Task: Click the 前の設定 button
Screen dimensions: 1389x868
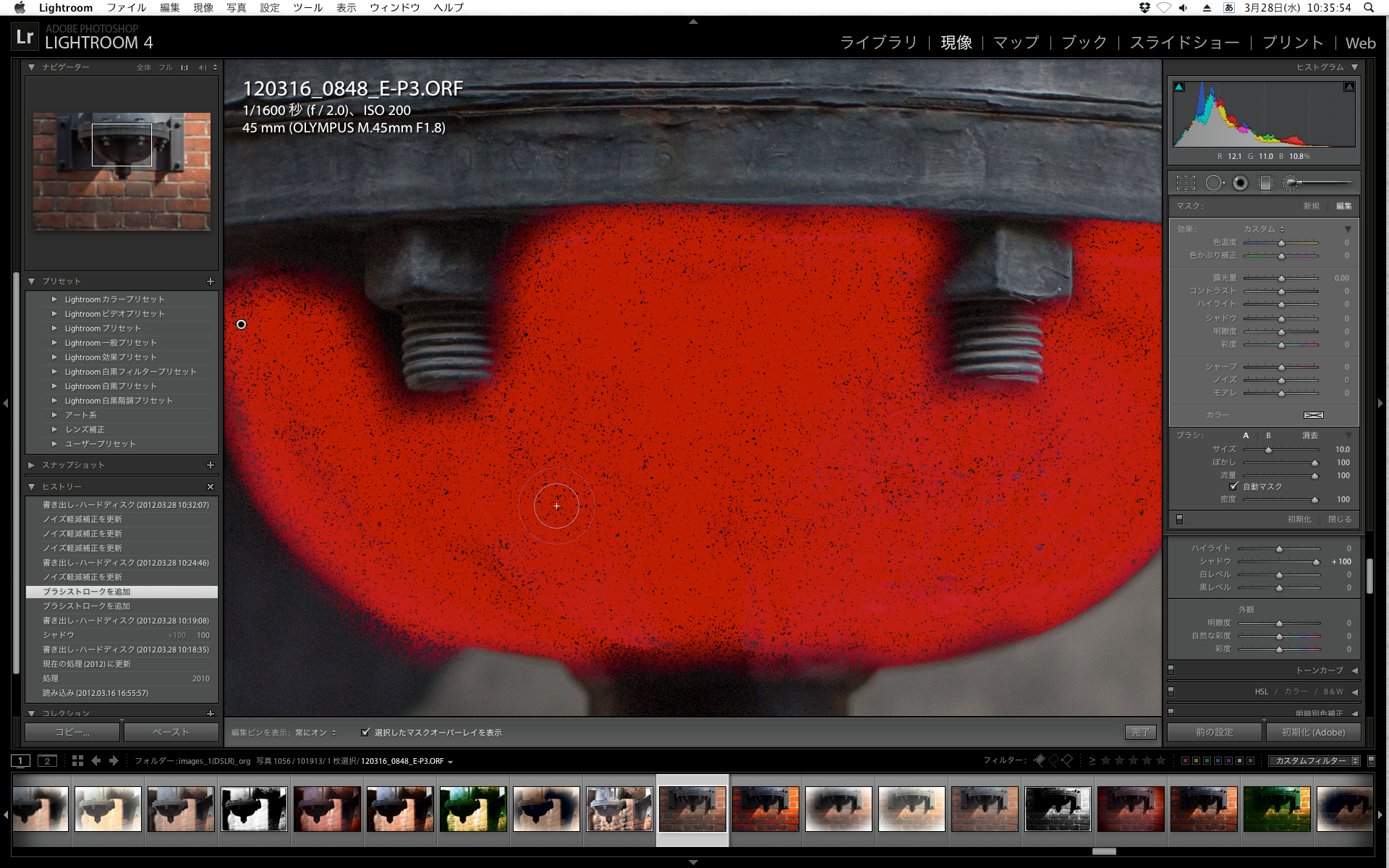Action: coord(1214,732)
